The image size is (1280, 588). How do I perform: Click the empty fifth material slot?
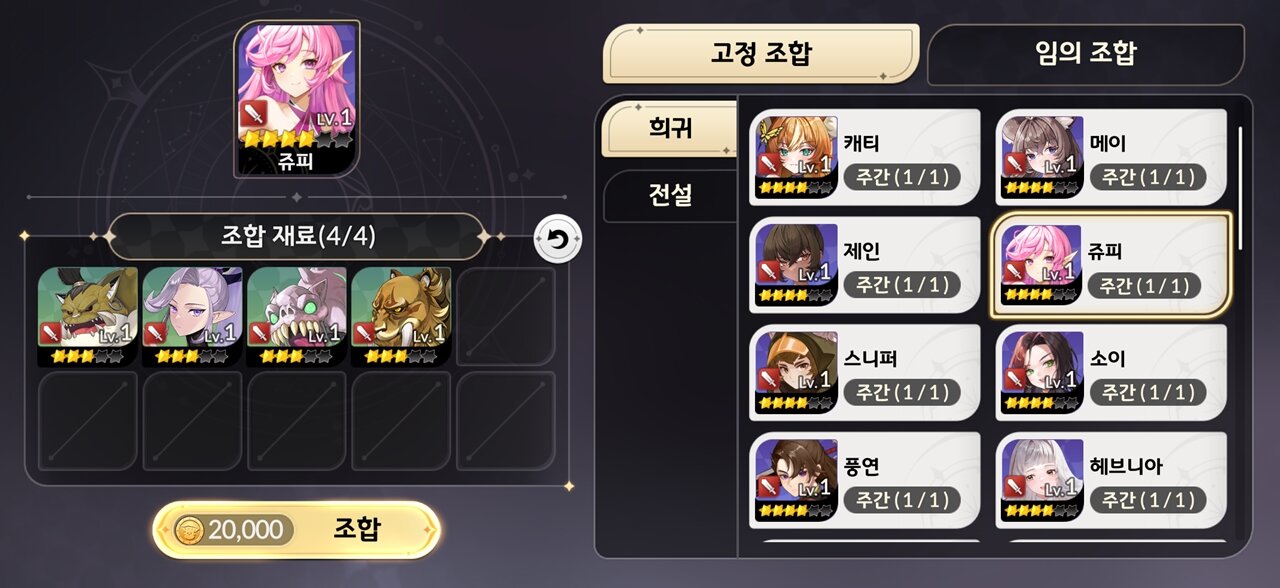pos(506,316)
